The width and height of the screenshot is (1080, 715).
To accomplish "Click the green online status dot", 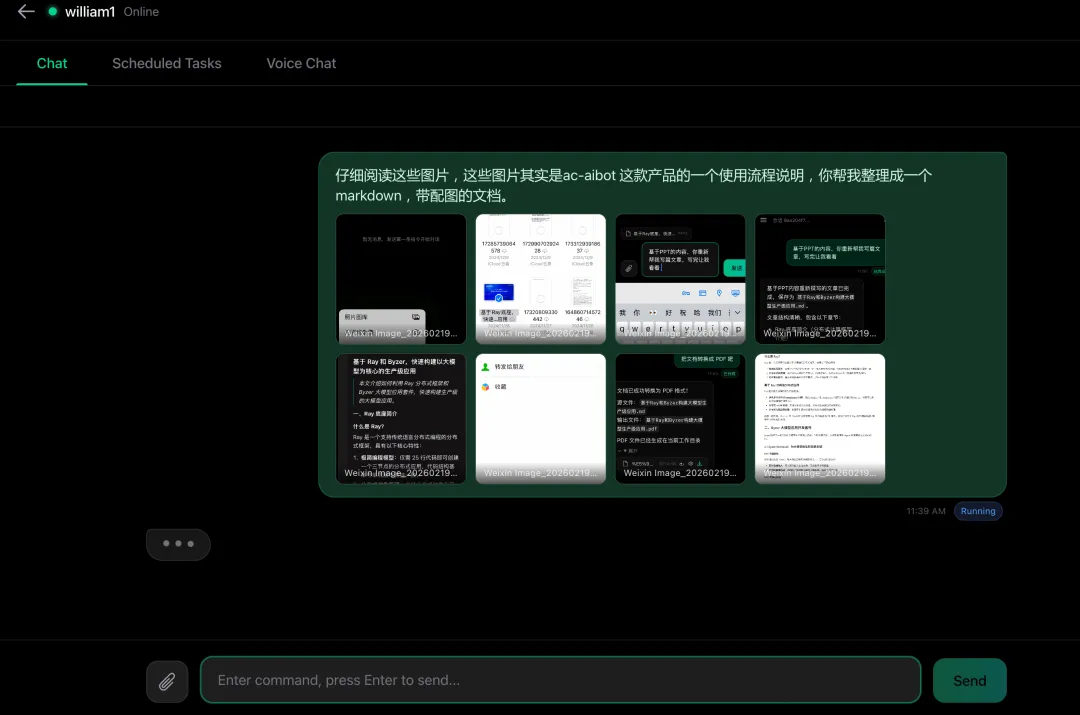I will click(x=52, y=11).
